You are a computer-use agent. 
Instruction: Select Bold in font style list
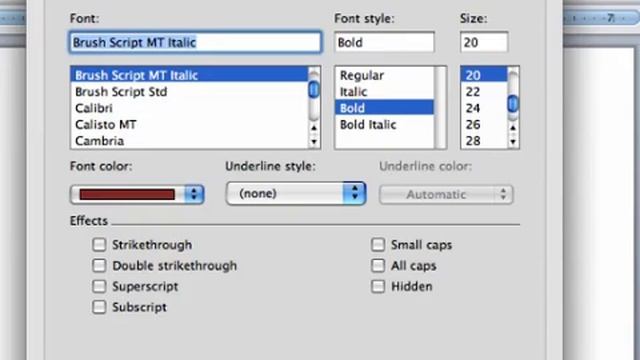[384, 108]
